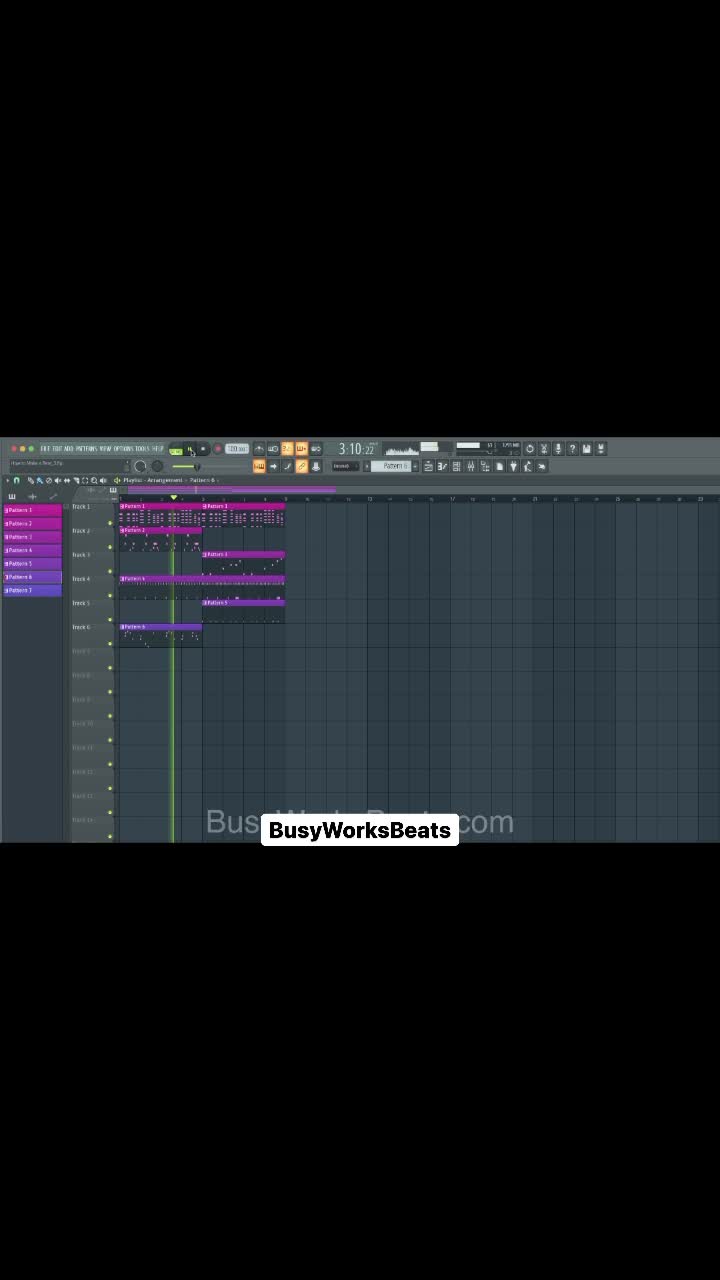Click the audio editor scissors icon
720x1280 pixels.
click(544, 448)
